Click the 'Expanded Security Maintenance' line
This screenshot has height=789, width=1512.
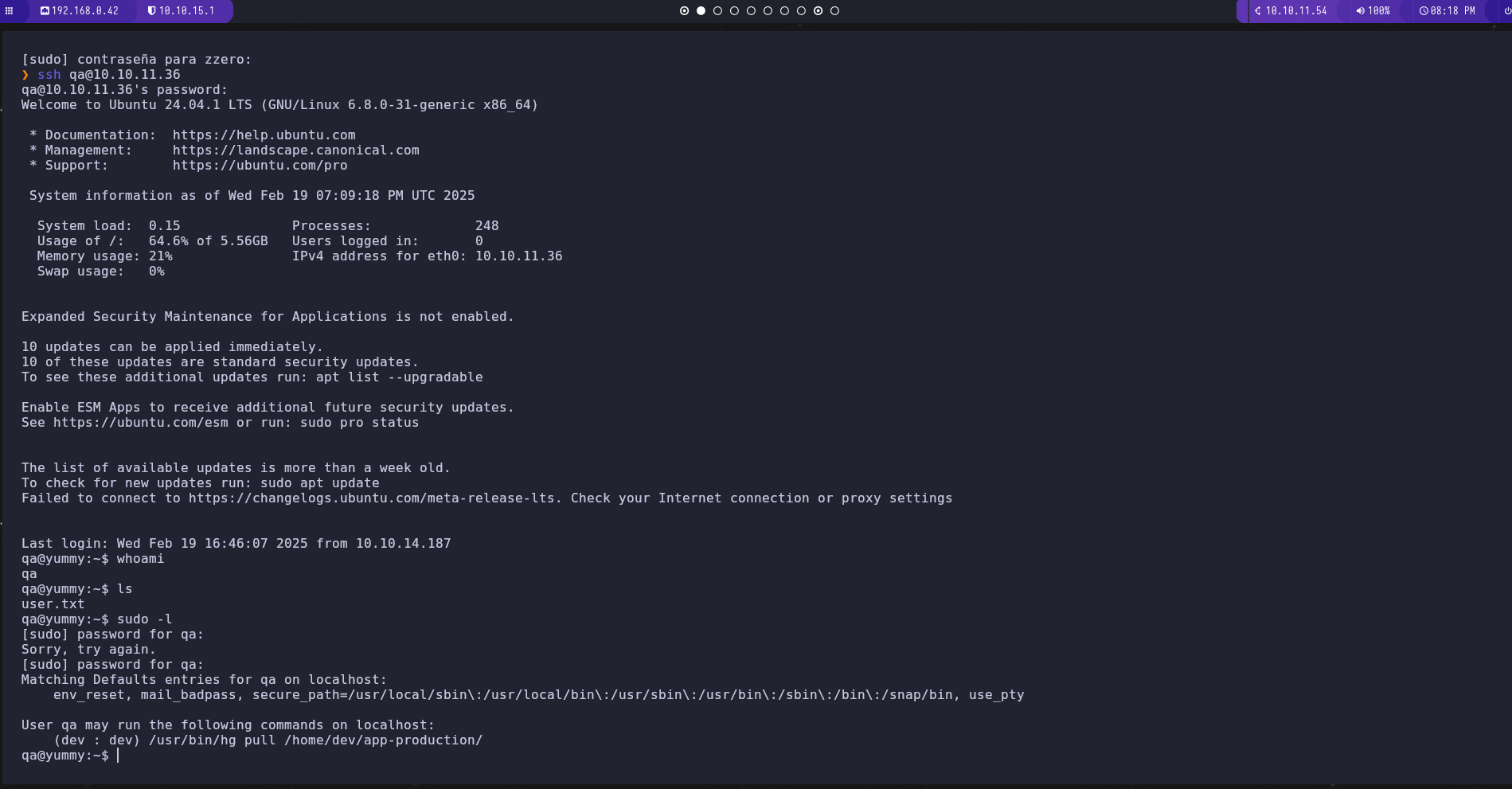click(268, 317)
